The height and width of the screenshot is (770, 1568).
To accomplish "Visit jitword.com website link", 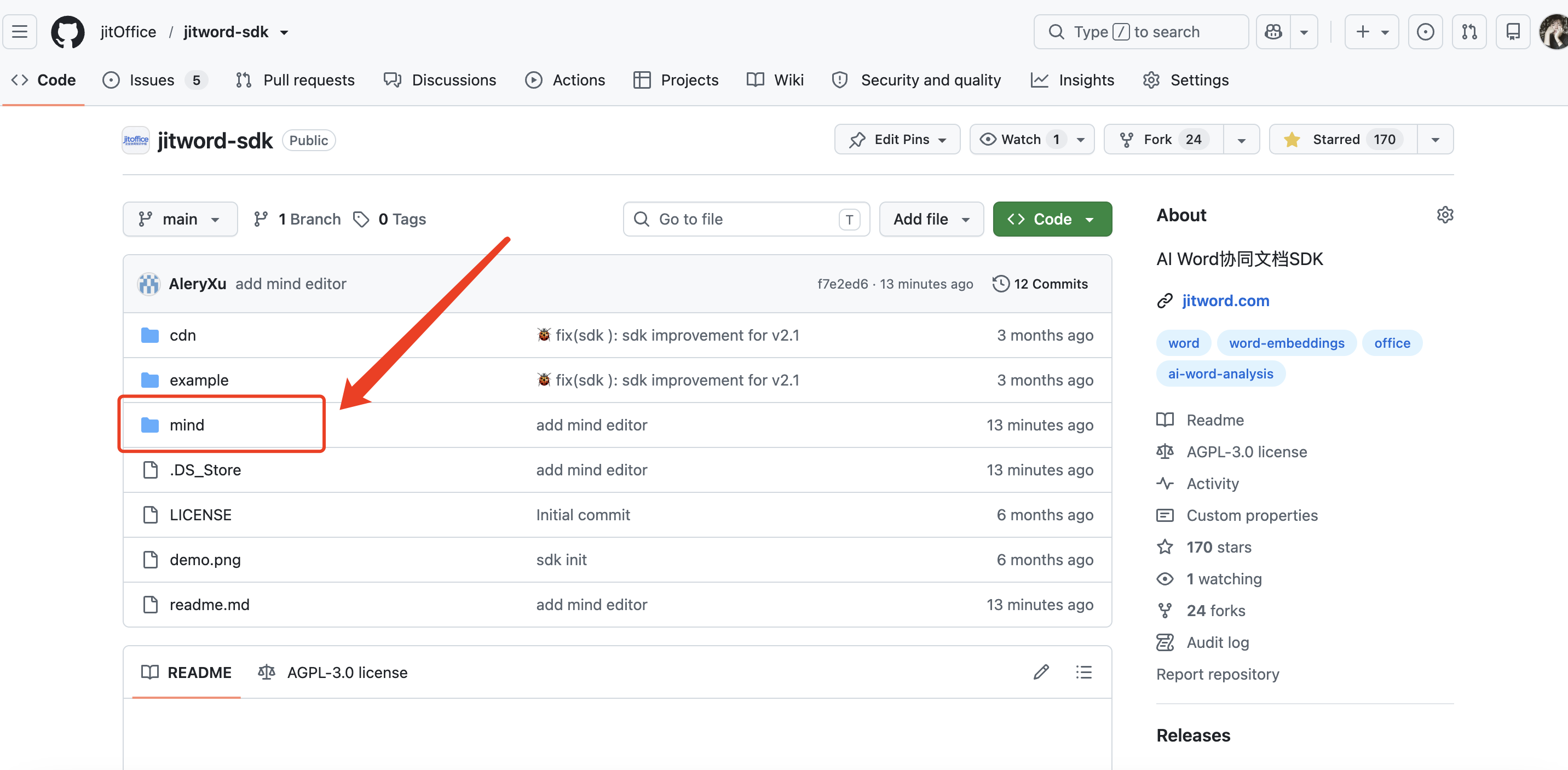I will click(x=1225, y=301).
